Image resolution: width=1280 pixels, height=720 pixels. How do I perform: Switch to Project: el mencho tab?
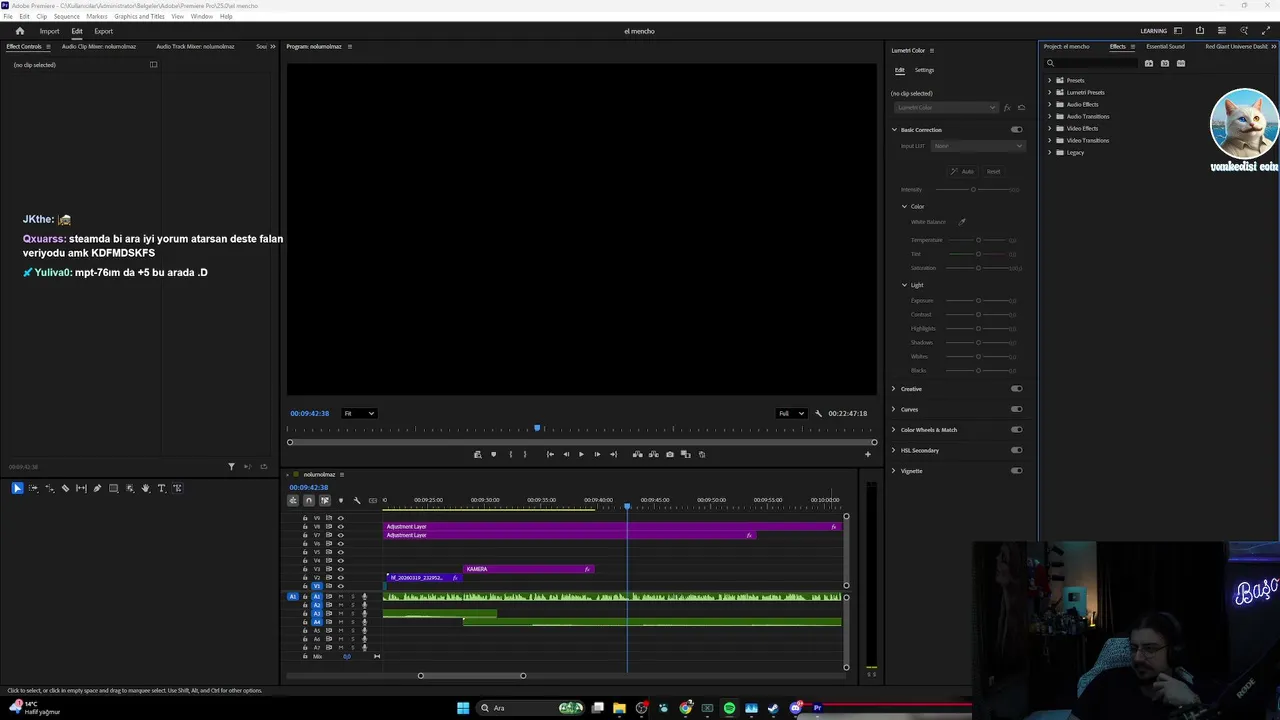tap(1067, 46)
